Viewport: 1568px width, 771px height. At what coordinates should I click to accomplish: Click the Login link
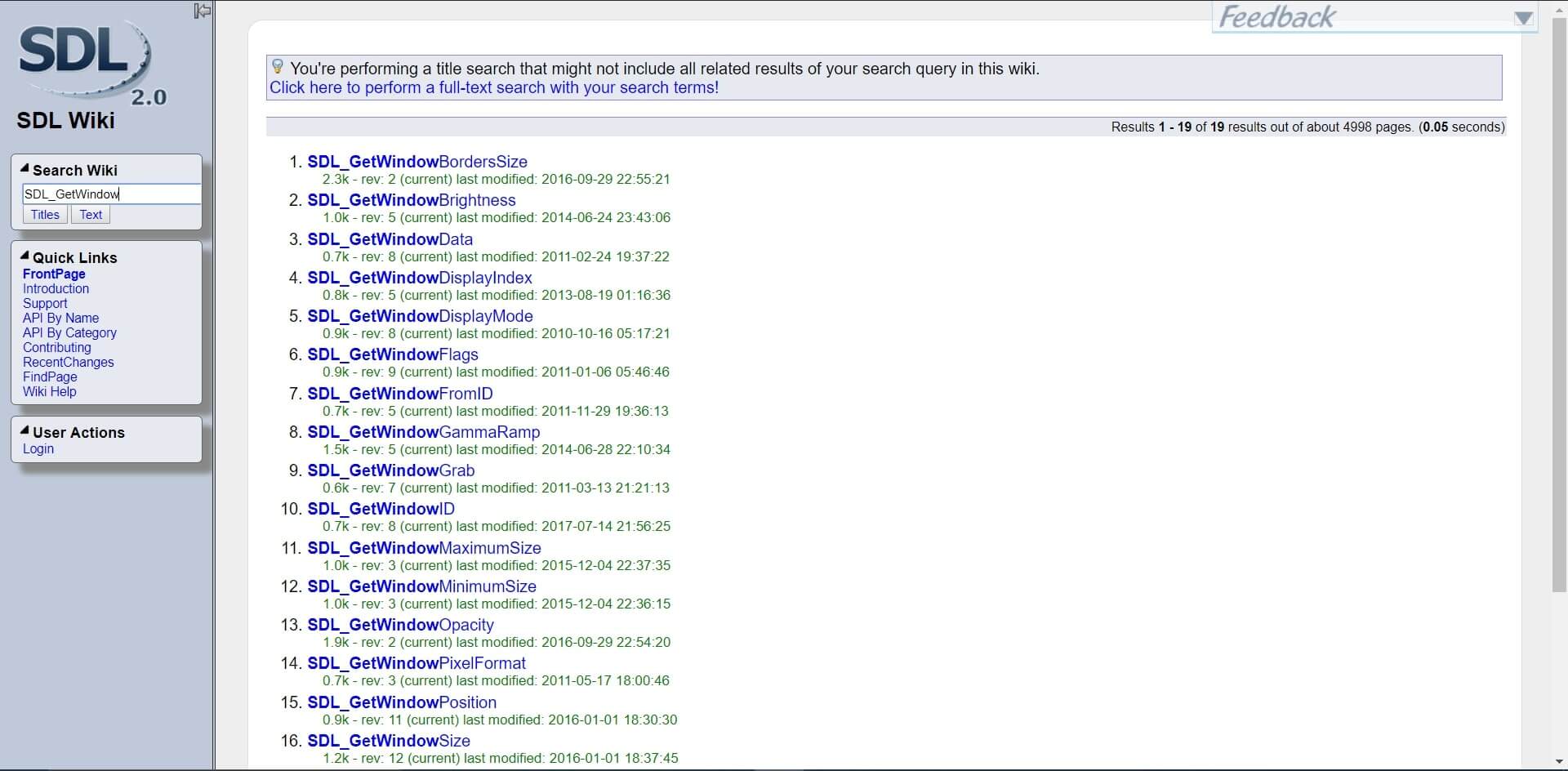[x=38, y=449]
